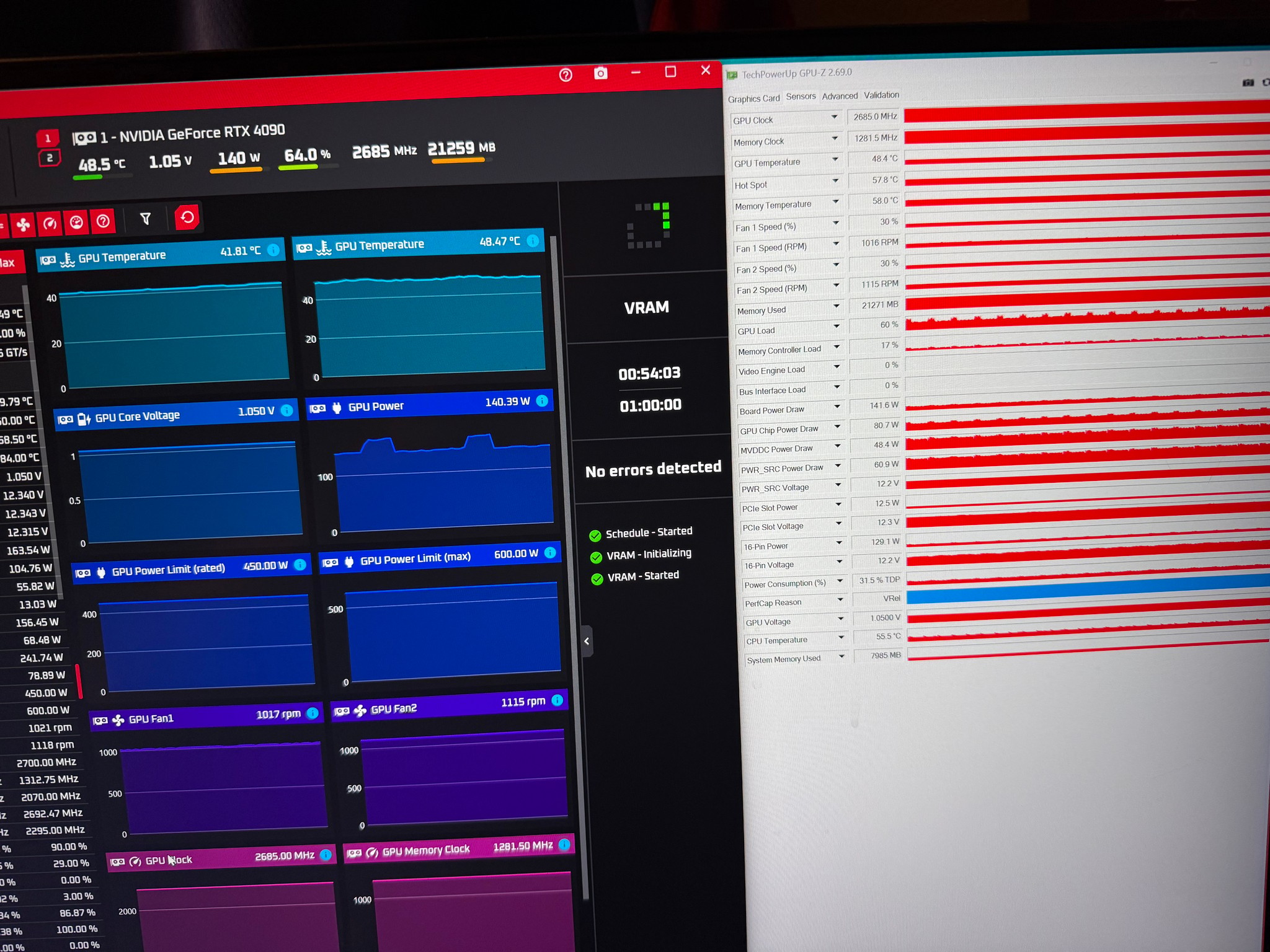Click the help question mark in title bar

pyautogui.click(x=565, y=75)
